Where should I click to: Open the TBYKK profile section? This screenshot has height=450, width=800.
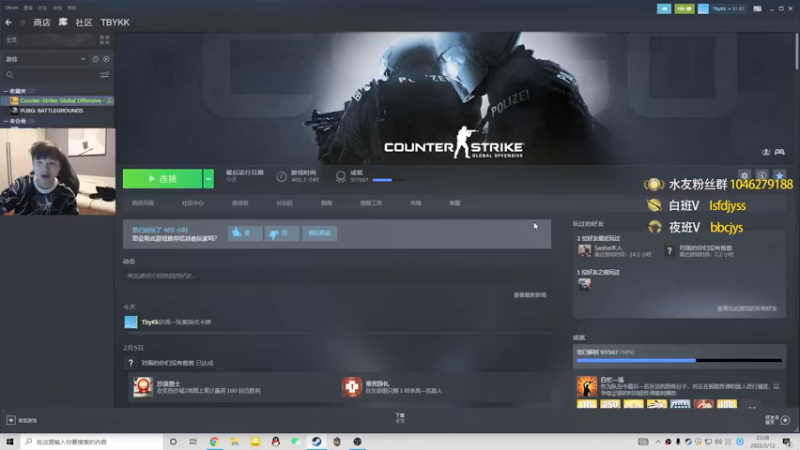(115, 22)
